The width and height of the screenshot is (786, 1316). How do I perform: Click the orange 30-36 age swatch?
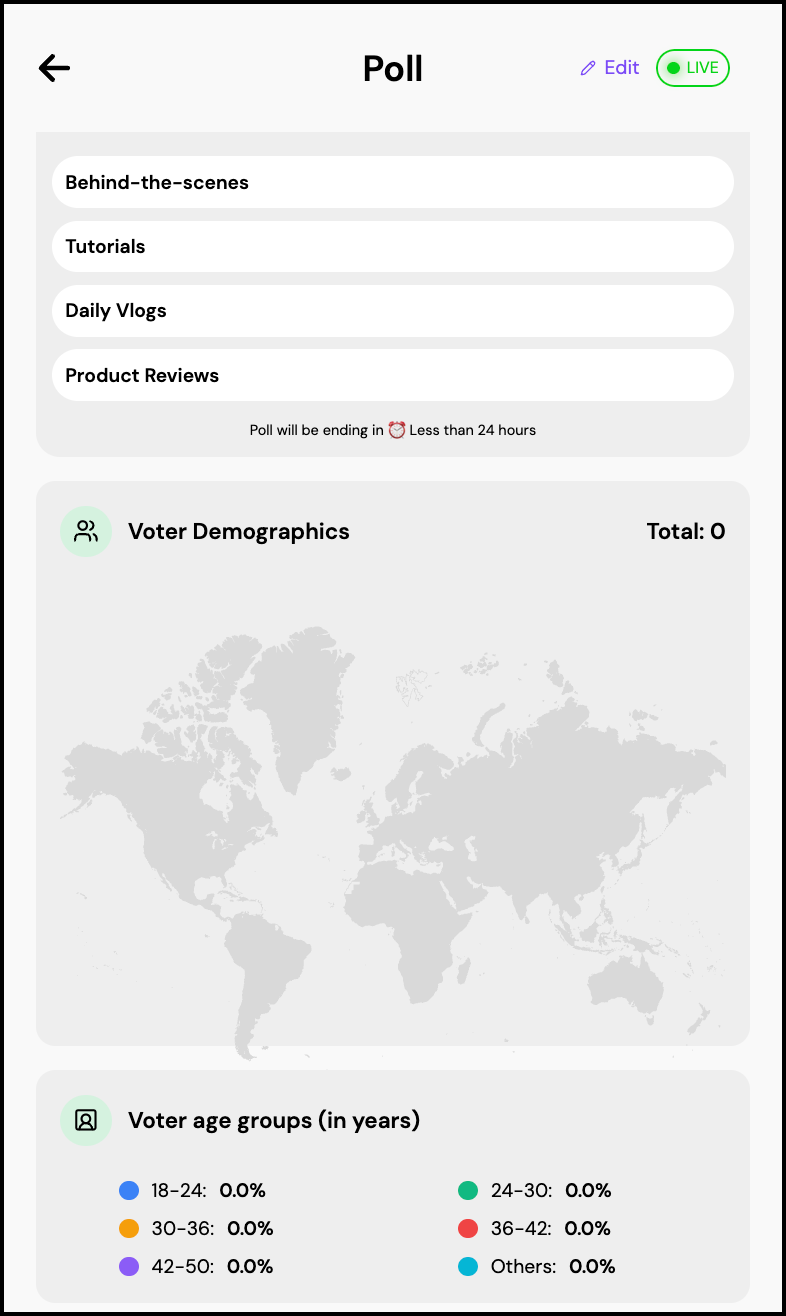pyautogui.click(x=129, y=1228)
